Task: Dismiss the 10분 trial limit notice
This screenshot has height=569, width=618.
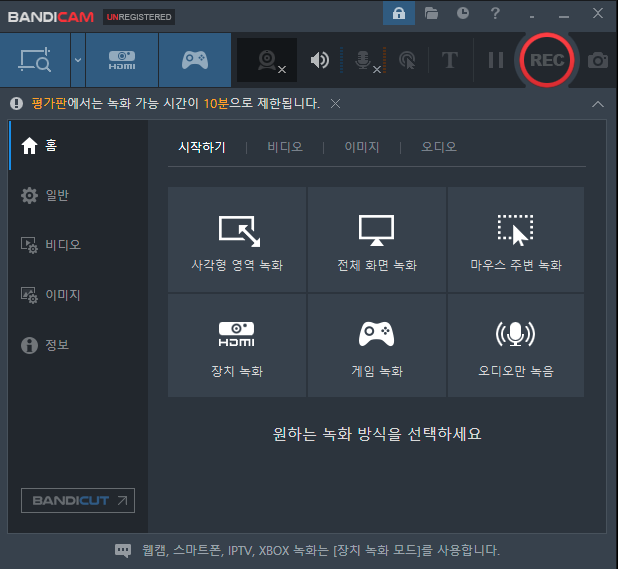Action: tap(335, 104)
